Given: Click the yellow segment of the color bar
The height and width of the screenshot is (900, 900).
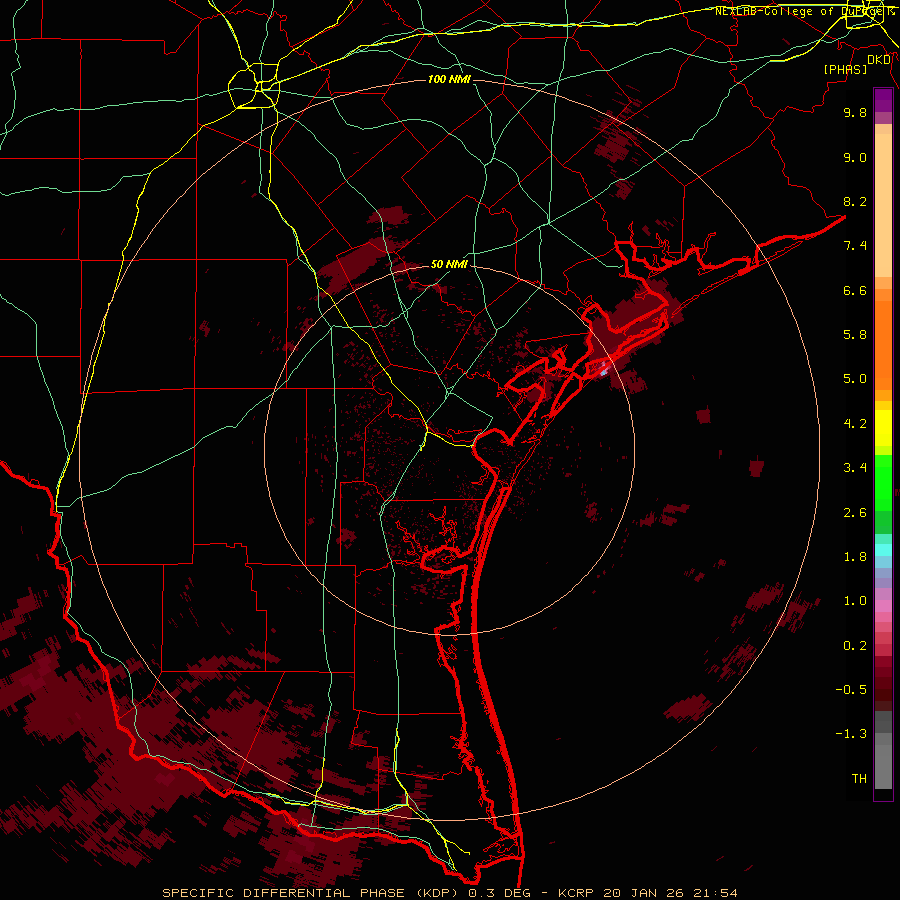Looking at the screenshot, I should tap(883, 428).
